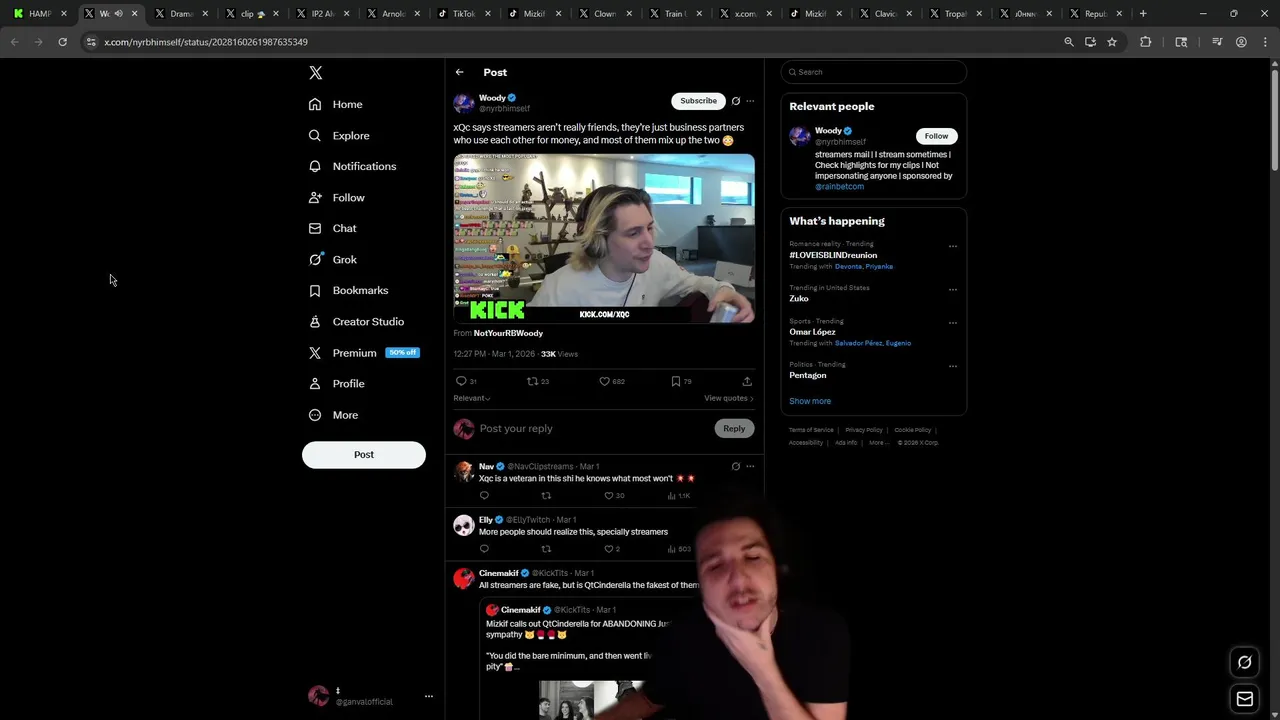
Task: Reload the browser page
Action: 62,42
